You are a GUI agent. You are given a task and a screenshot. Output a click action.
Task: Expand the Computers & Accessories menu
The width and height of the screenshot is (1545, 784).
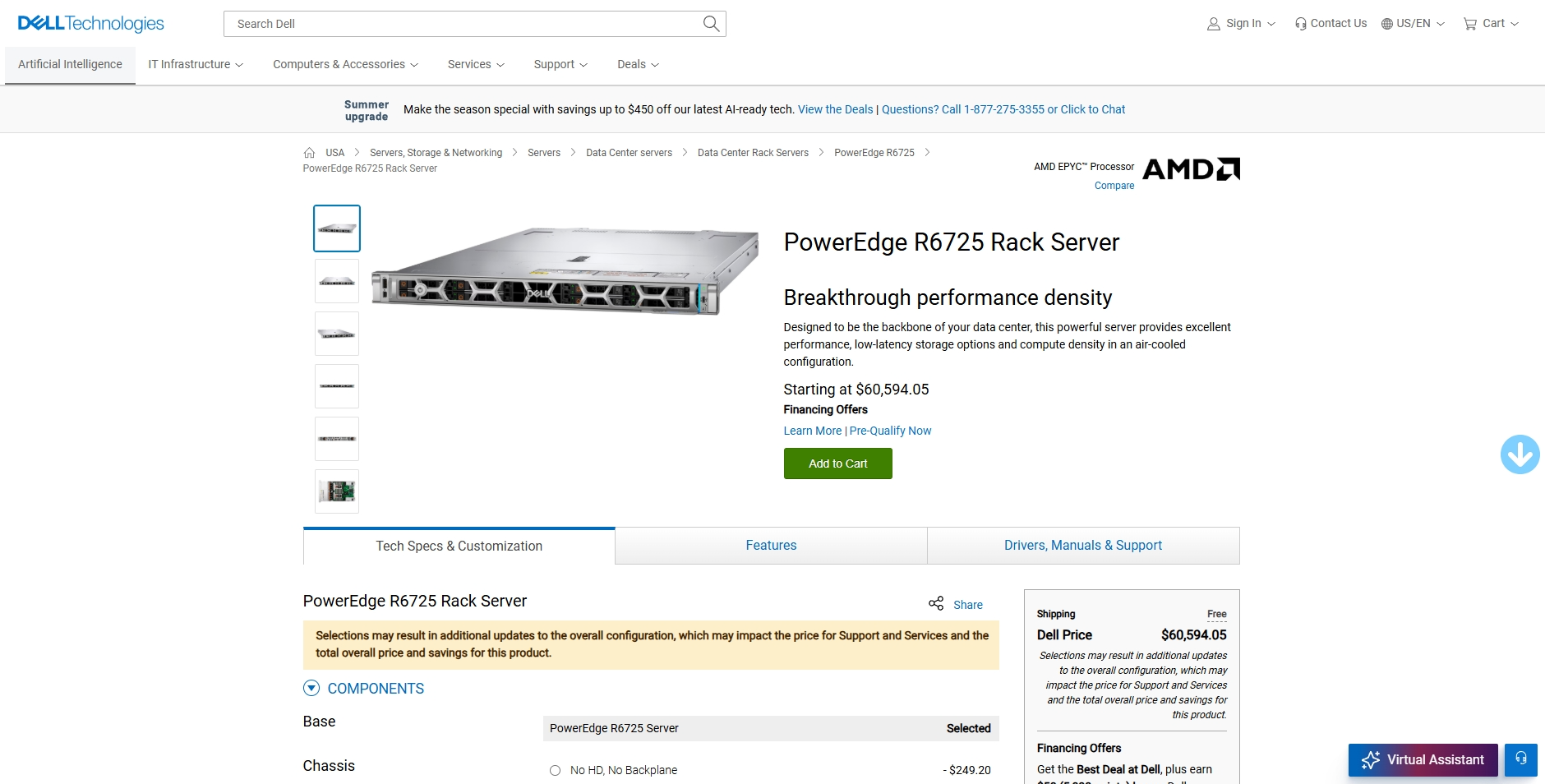click(x=345, y=64)
